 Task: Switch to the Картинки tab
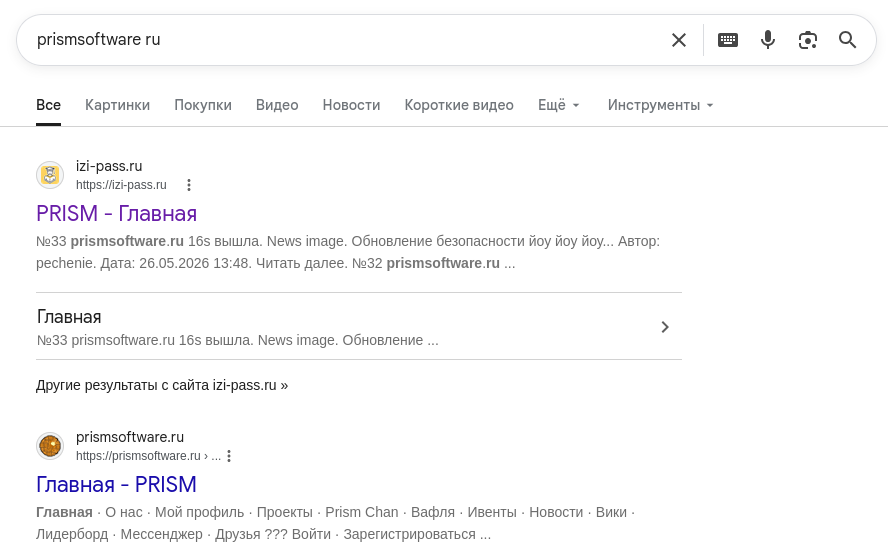click(x=117, y=105)
